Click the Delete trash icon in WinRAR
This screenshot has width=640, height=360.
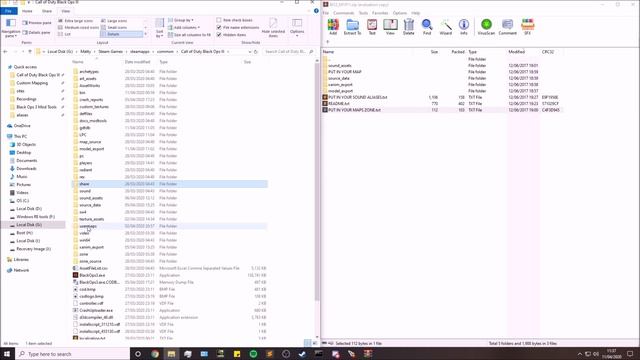pos(409,27)
